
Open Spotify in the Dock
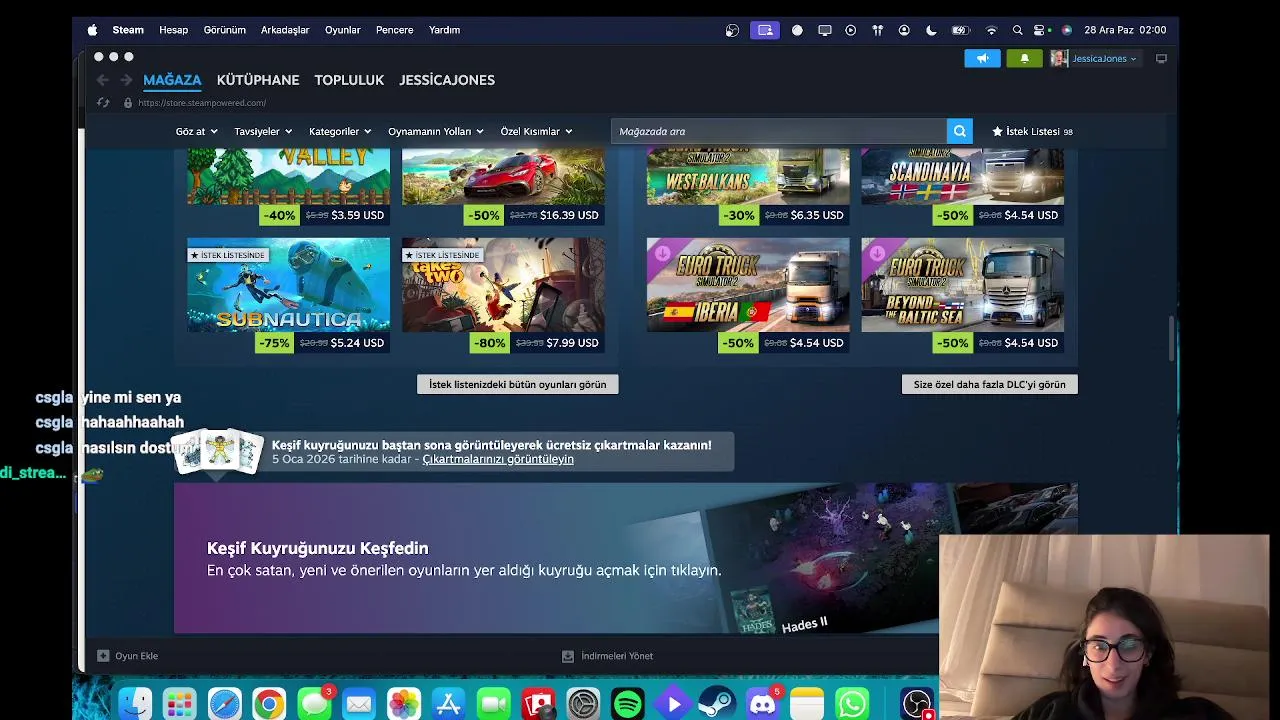(x=627, y=704)
